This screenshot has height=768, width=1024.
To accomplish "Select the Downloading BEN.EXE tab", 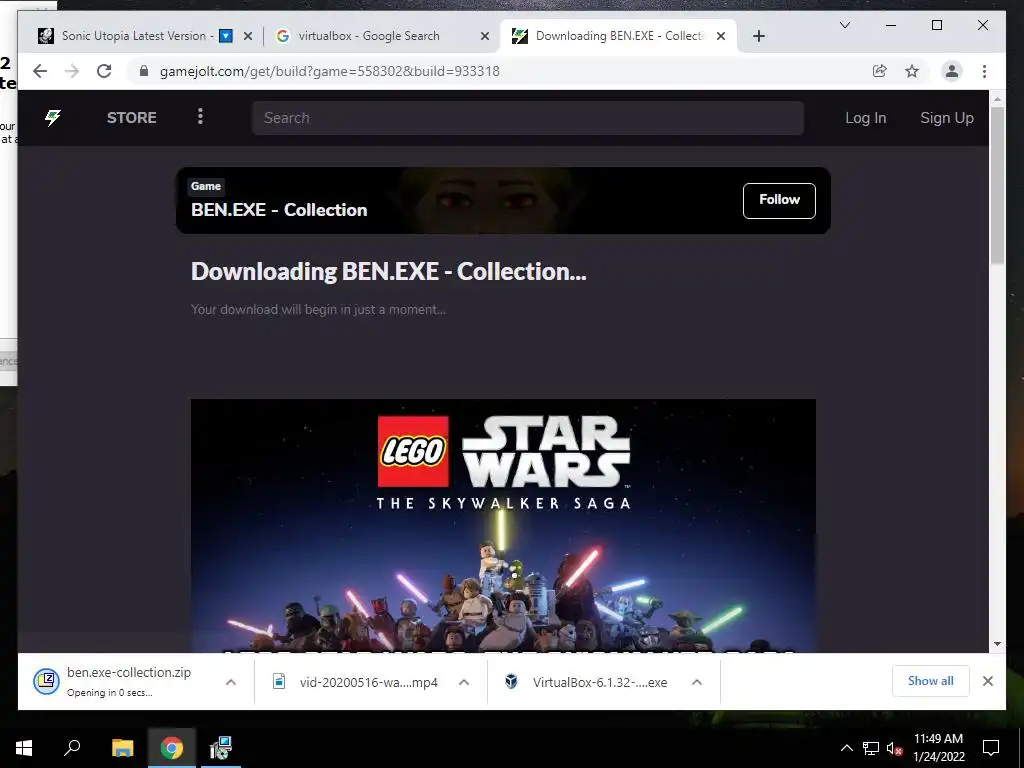I will coord(619,36).
